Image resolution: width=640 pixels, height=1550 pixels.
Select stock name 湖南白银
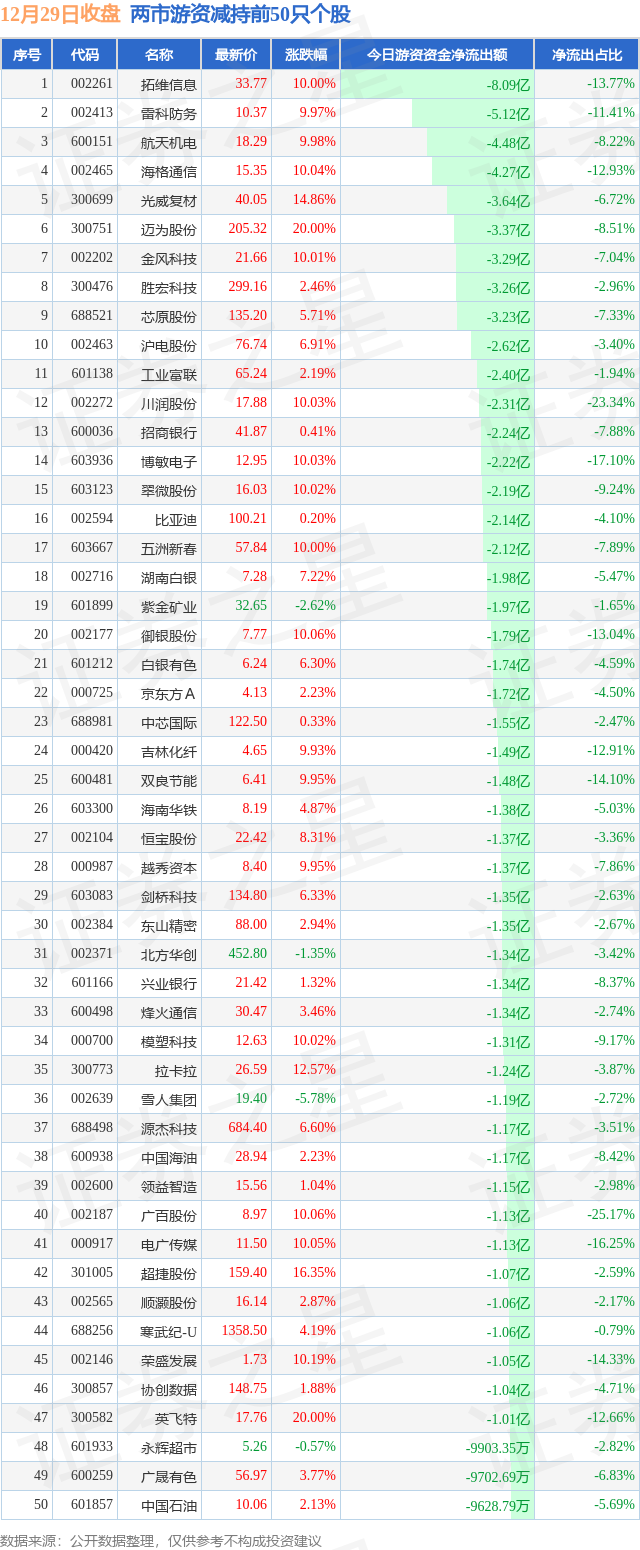click(x=170, y=577)
